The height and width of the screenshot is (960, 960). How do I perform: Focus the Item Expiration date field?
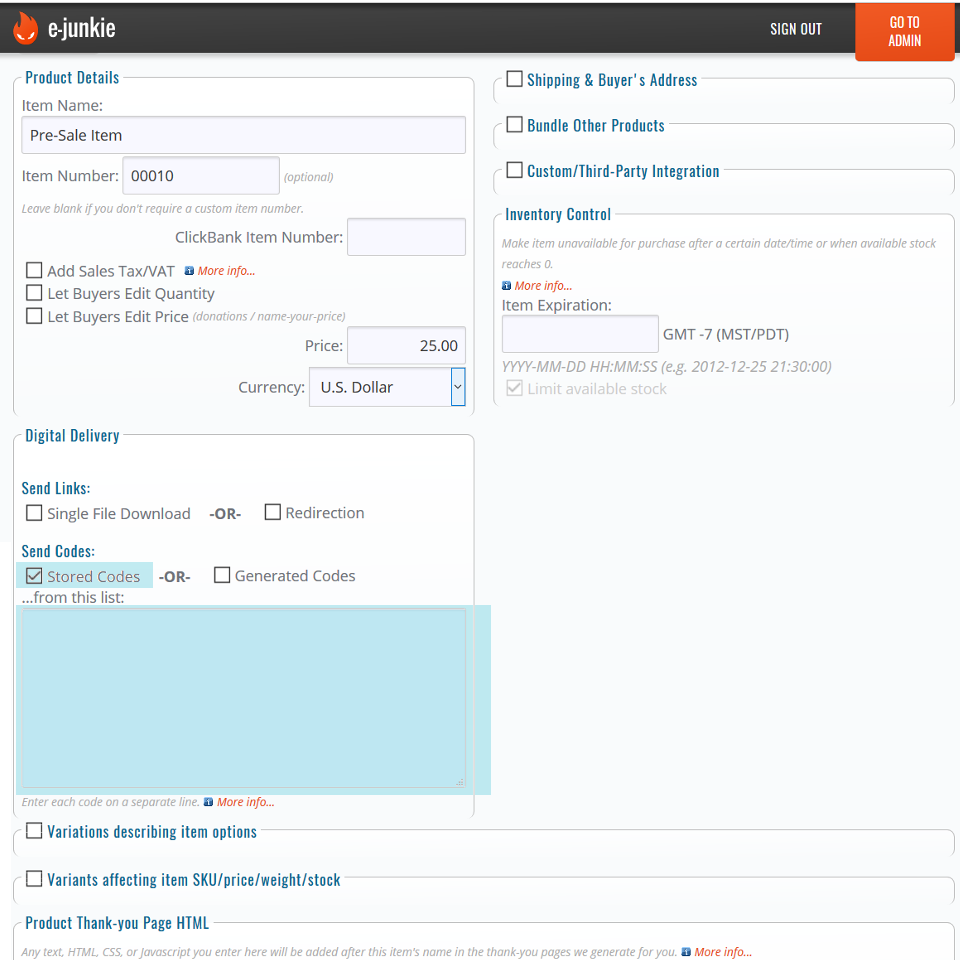[580, 334]
